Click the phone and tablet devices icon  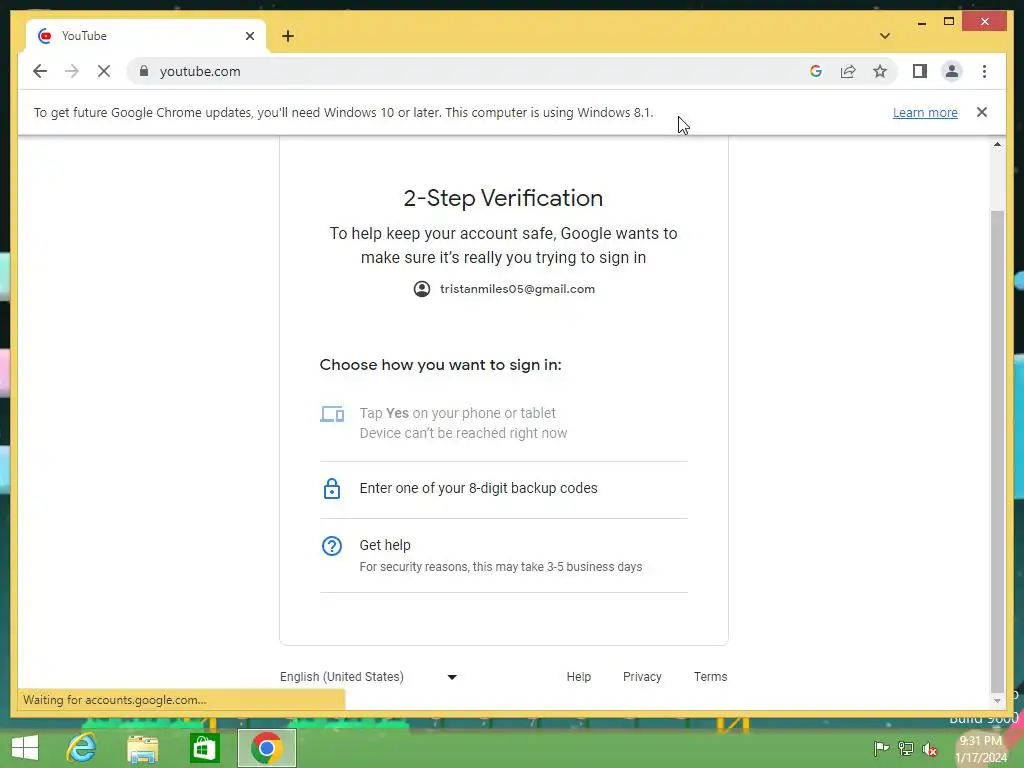tap(332, 414)
